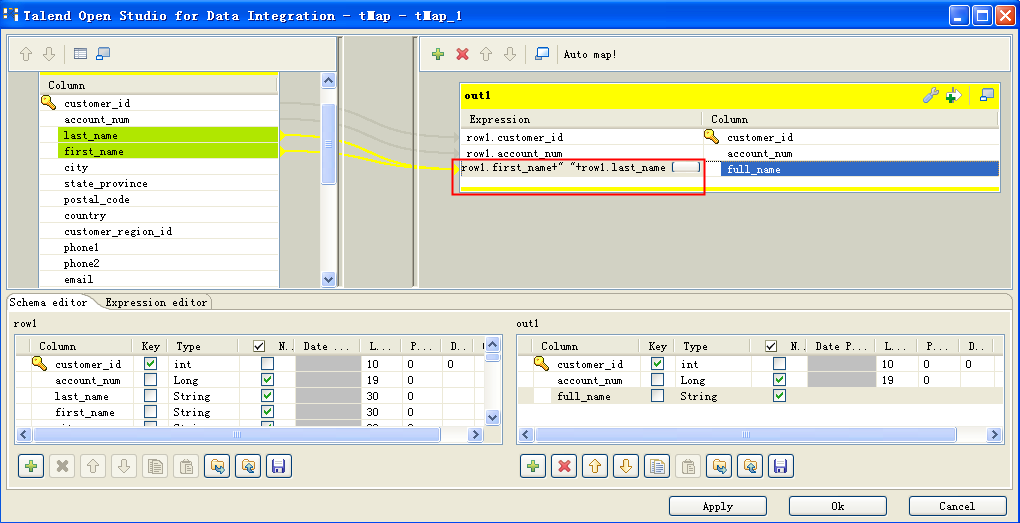Check Key box for out1 account_num
The image size is (1020, 523).
point(657,380)
